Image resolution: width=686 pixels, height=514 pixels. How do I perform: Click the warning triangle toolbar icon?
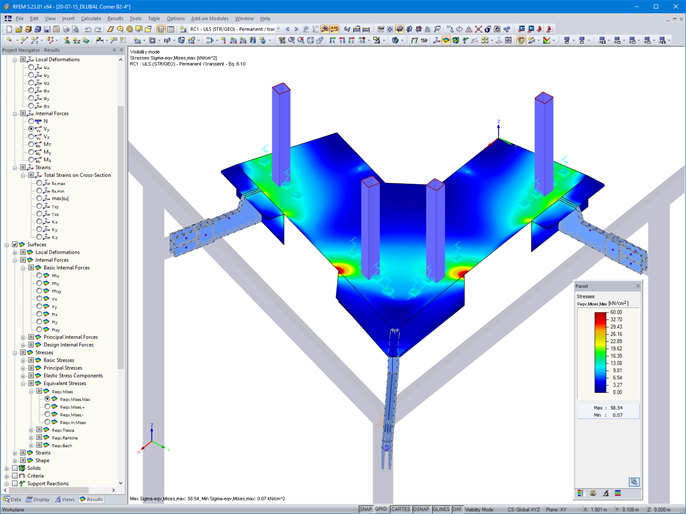point(469,29)
